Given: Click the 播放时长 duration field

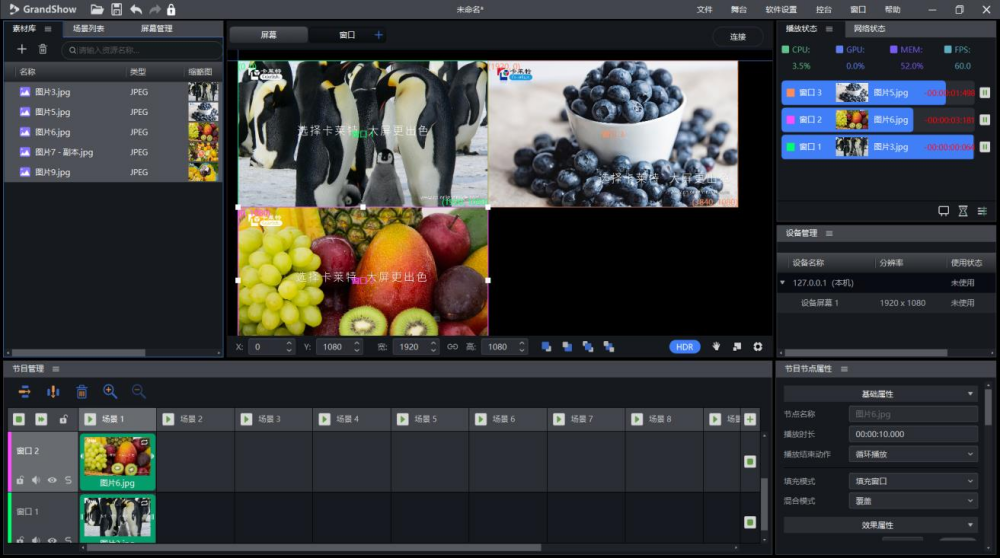Looking at the screenshot, I should (913, 434).
